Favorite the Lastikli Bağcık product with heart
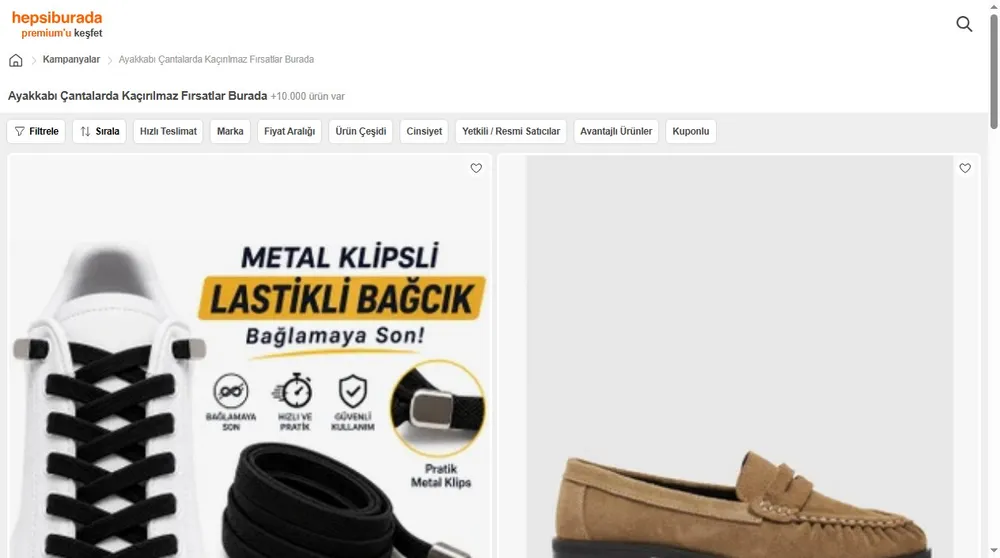This screenshot has width=1000, height=558. pyautogui.click(x=476, y=168)
